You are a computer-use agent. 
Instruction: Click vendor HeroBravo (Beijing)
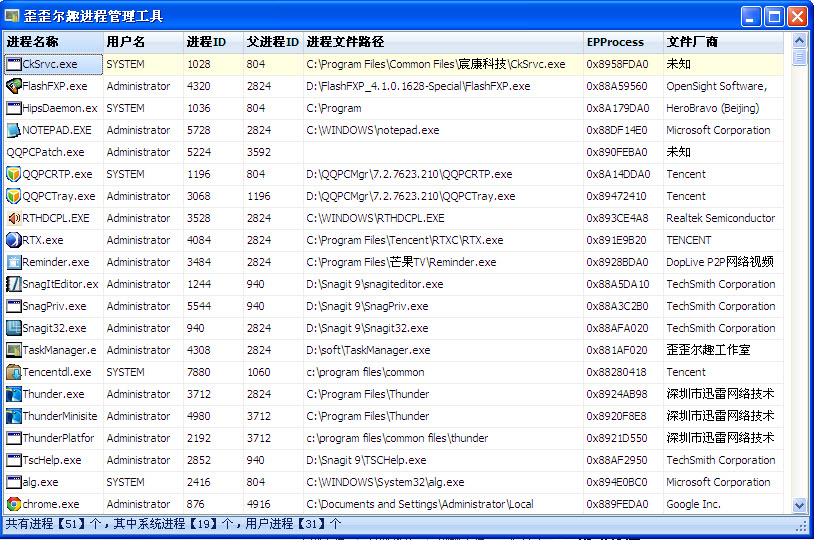click(x=713, y=108)
